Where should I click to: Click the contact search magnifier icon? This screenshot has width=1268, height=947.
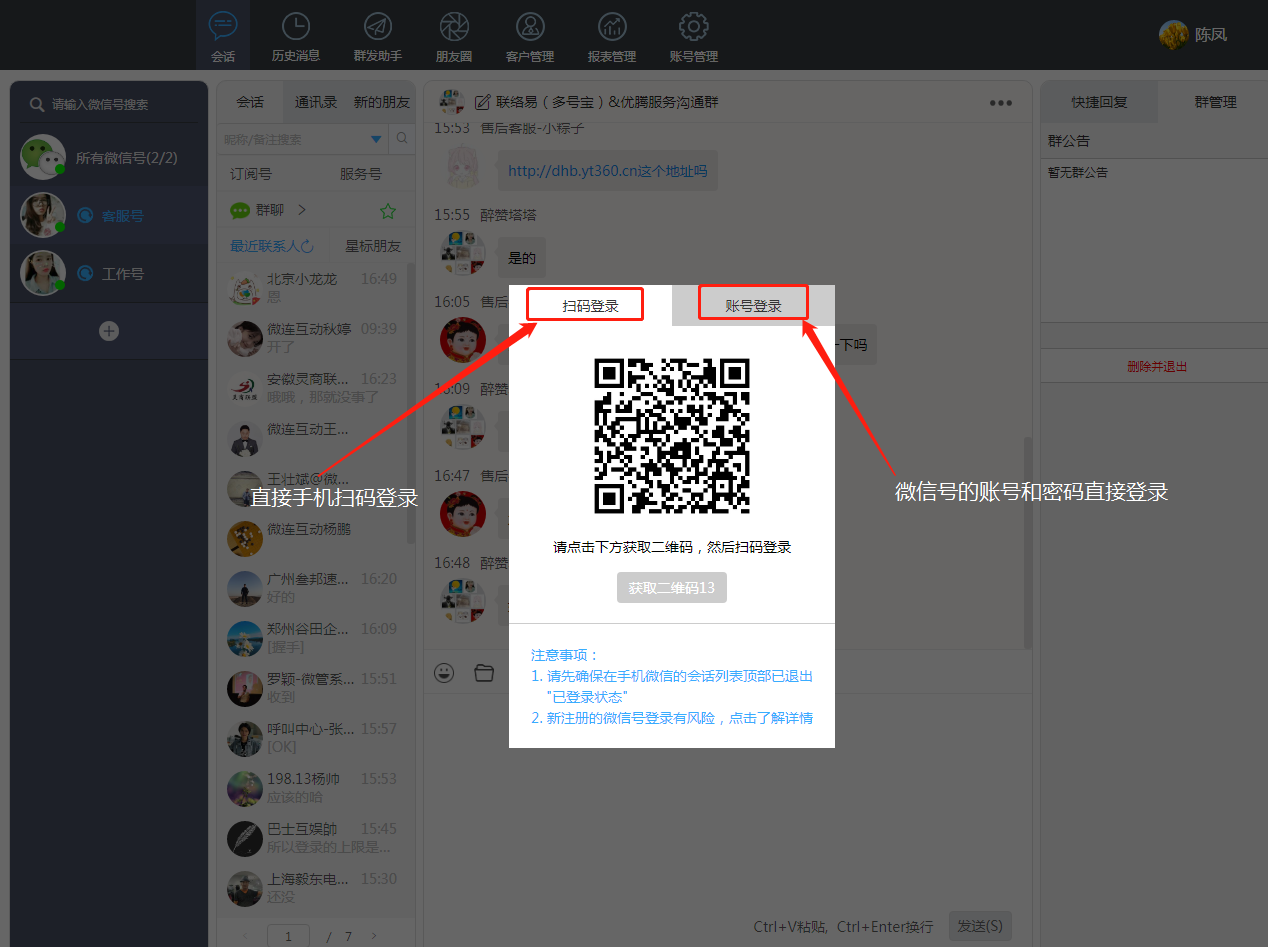click(402, 139)
